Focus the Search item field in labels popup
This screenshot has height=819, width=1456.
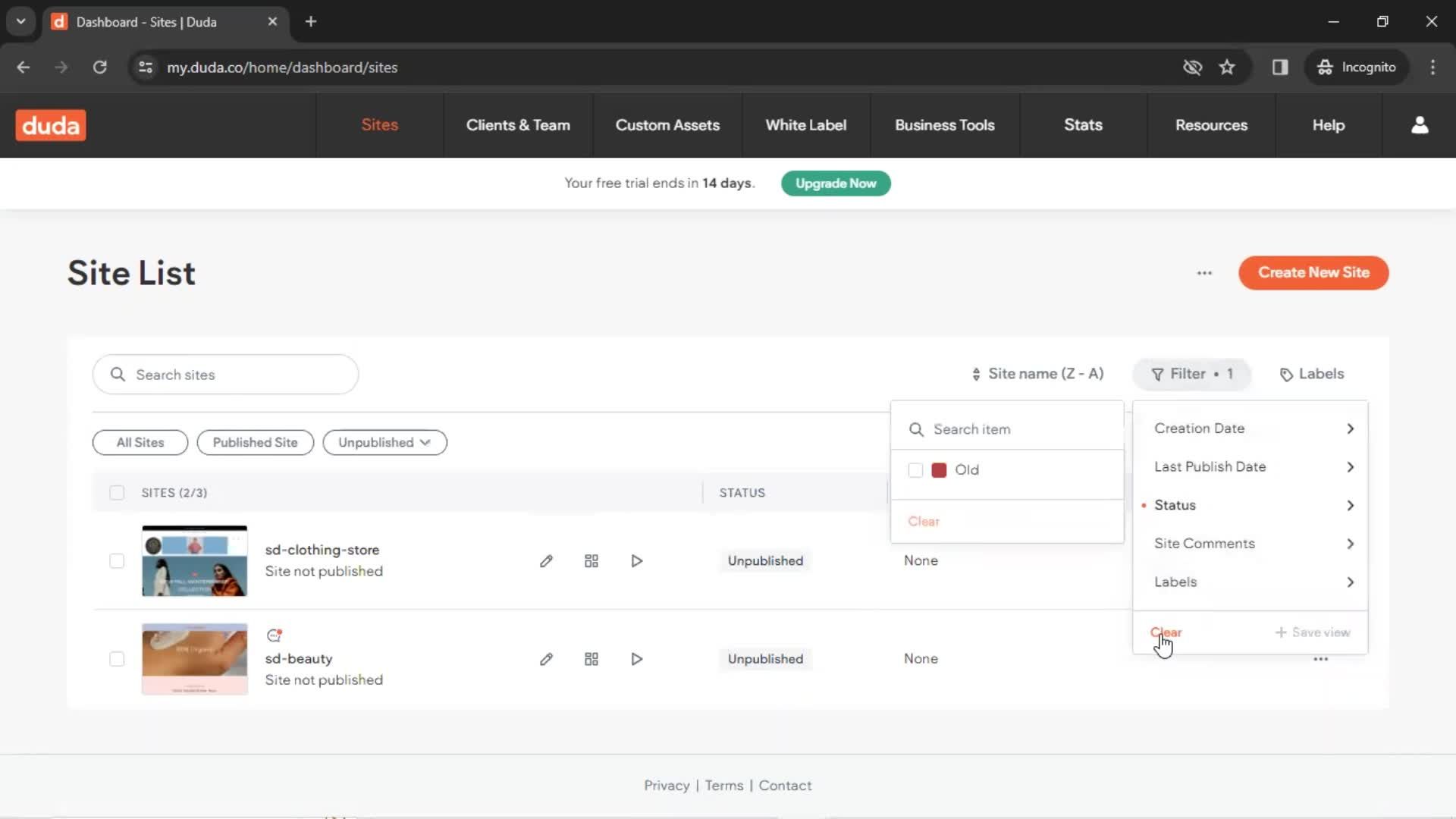pos(1007,429)
